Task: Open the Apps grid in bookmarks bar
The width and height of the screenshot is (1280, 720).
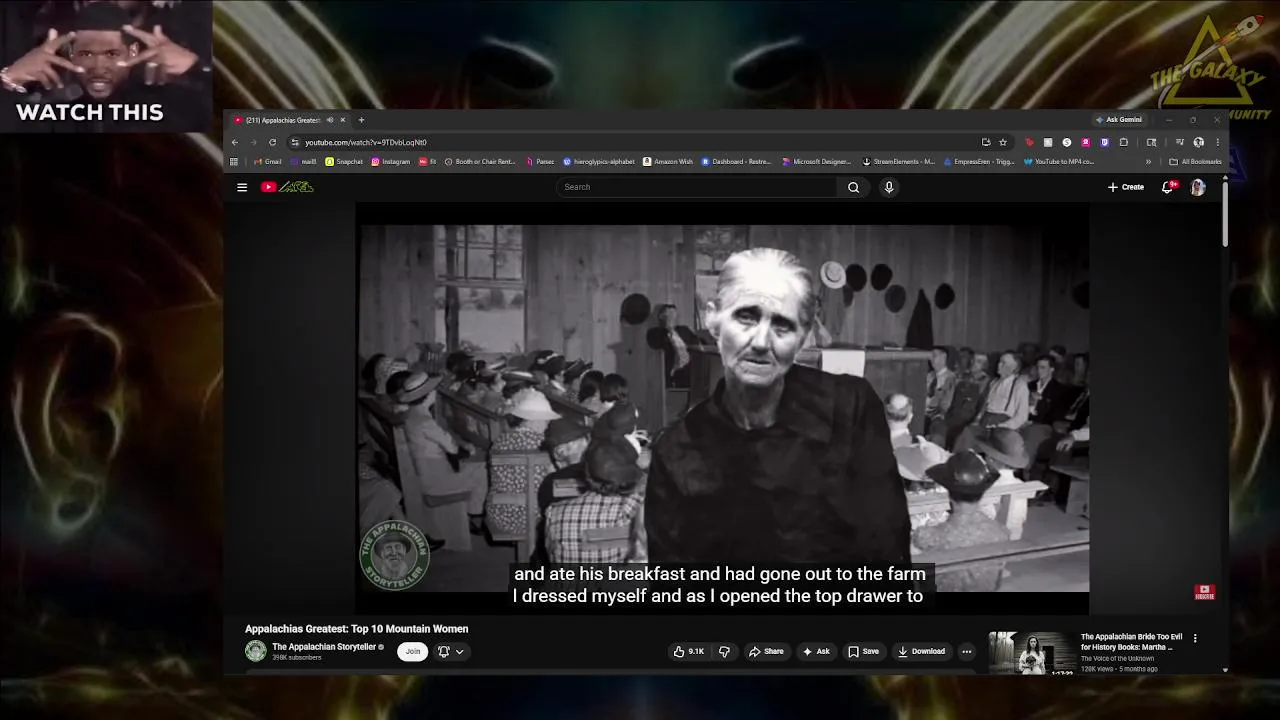Action: point(234,161)
